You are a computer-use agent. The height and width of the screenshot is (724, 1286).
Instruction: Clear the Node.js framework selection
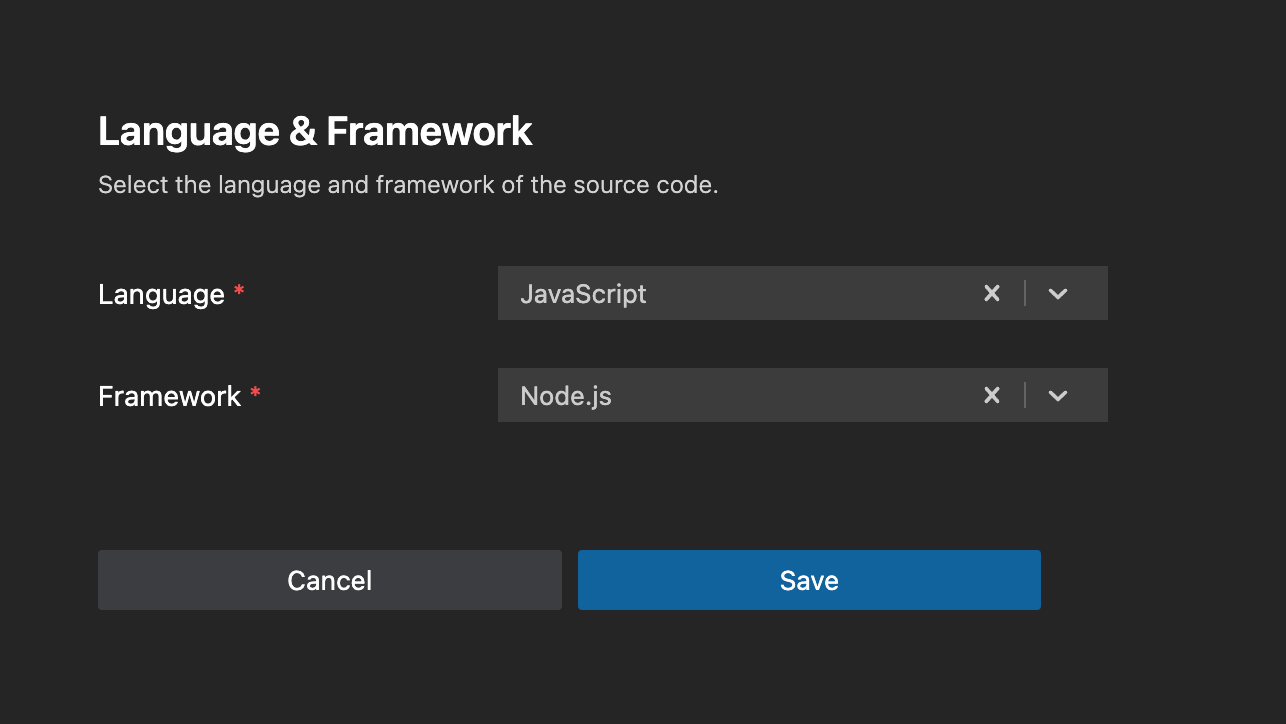tap(991, 395)
